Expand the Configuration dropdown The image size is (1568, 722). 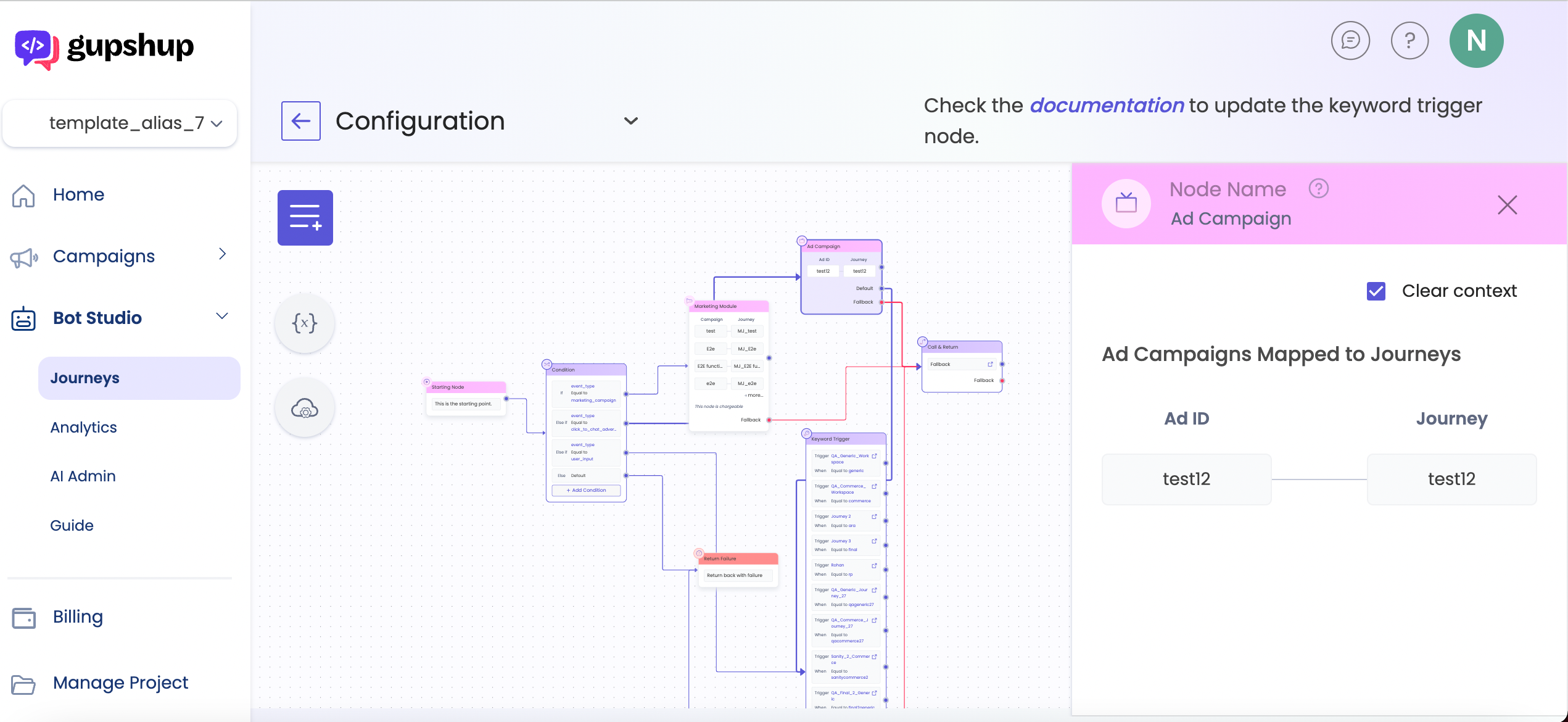coord(630,121)
